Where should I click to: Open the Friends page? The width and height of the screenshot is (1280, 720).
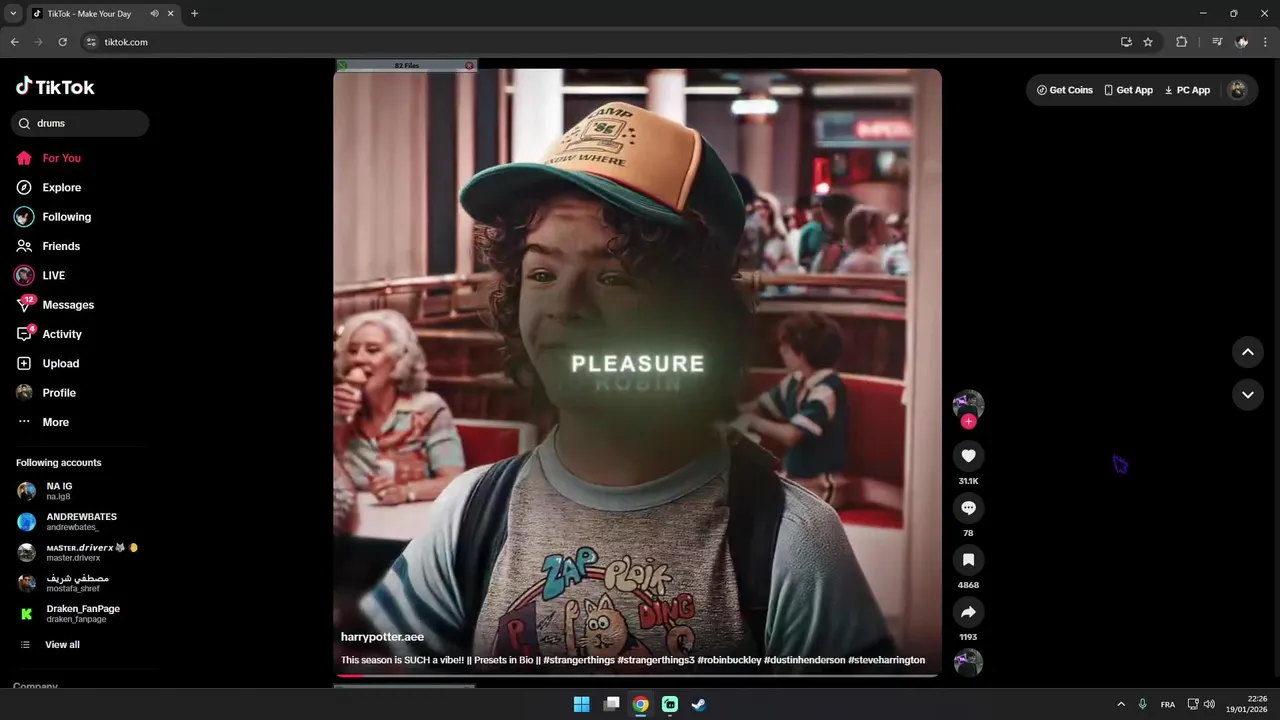click(47, 246)
